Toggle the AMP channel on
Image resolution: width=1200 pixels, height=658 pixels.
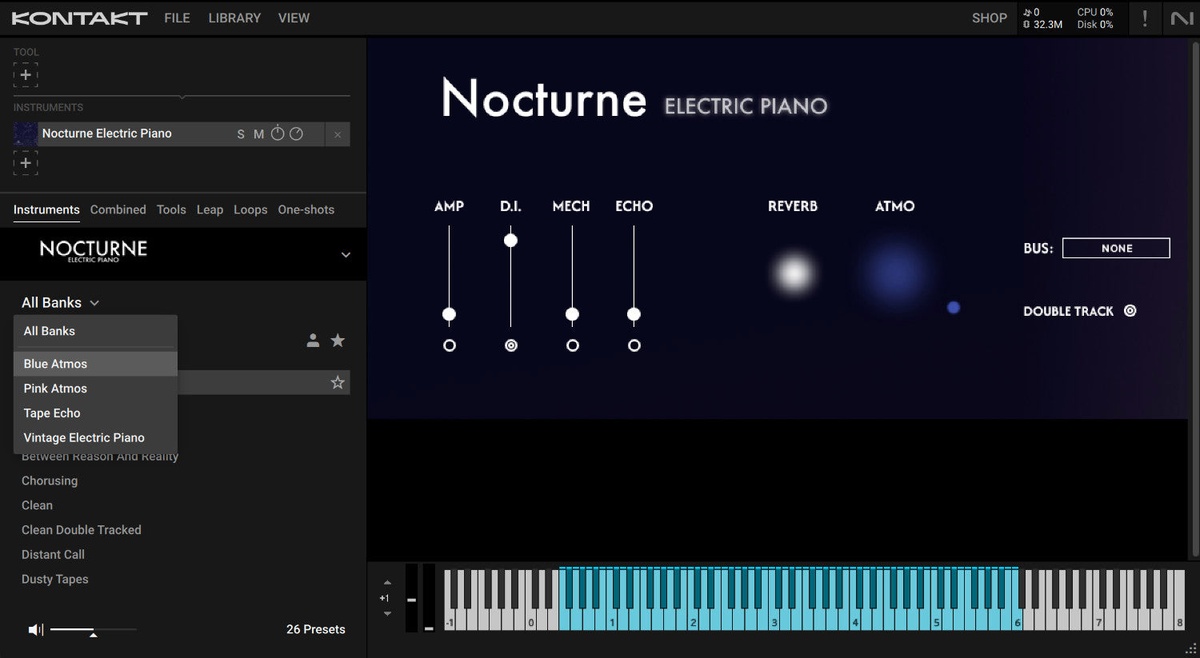point(449,346)
